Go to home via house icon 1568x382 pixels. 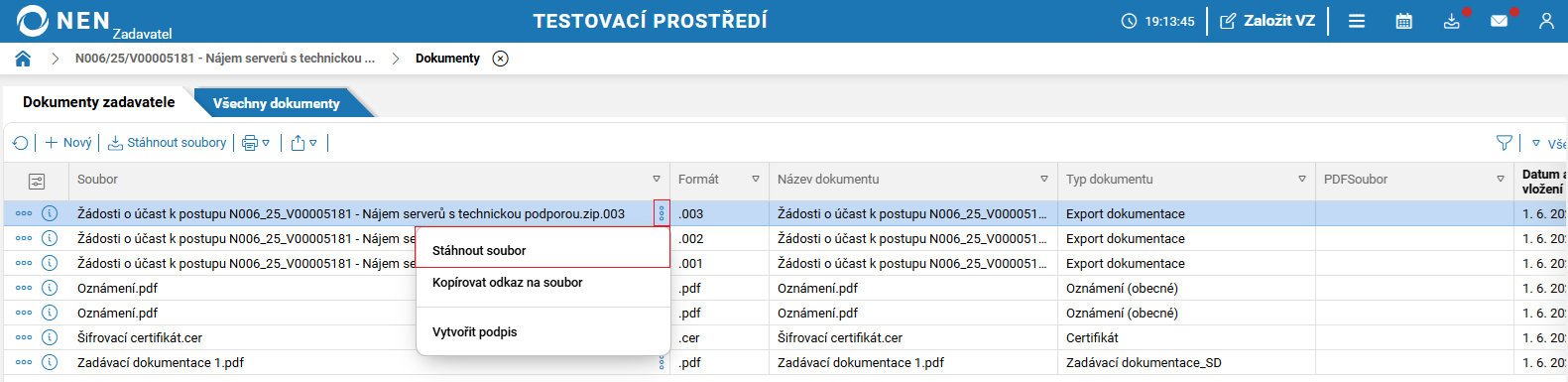point(23,59)
